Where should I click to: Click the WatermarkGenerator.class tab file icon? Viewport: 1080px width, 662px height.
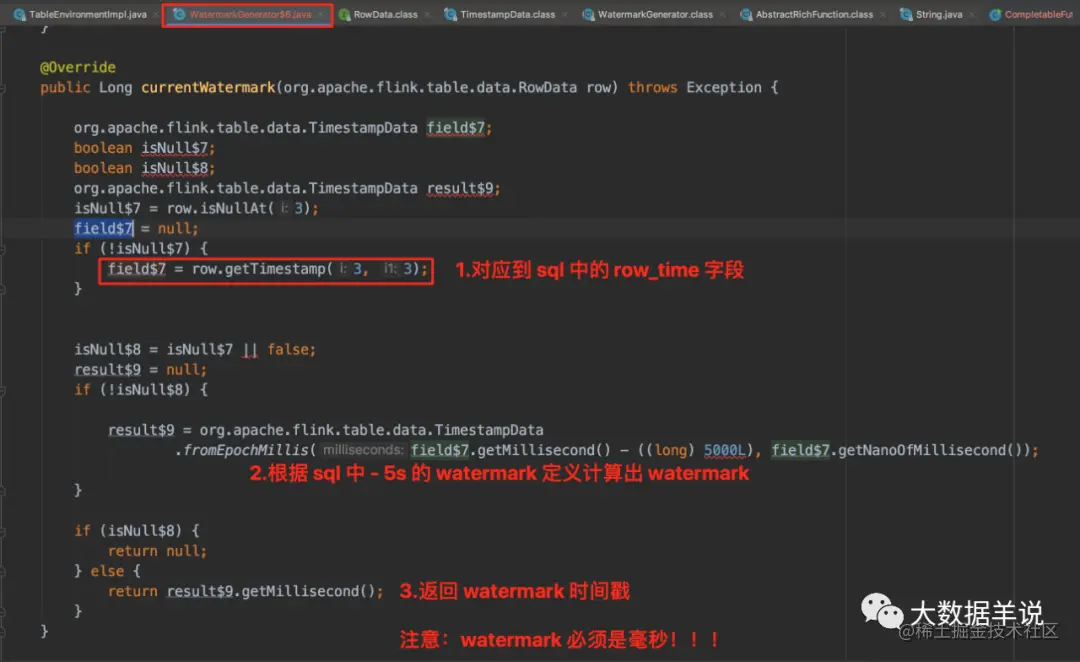pyautogui.click(x=588, y=14)
